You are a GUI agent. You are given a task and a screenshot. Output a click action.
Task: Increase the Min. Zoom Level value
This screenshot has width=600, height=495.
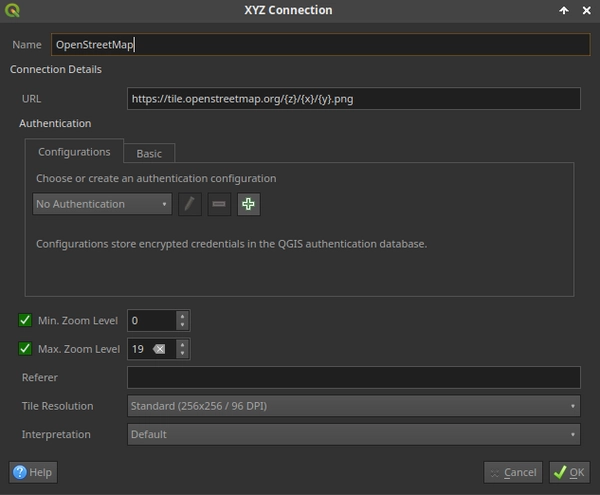click(x=183, y=316)
